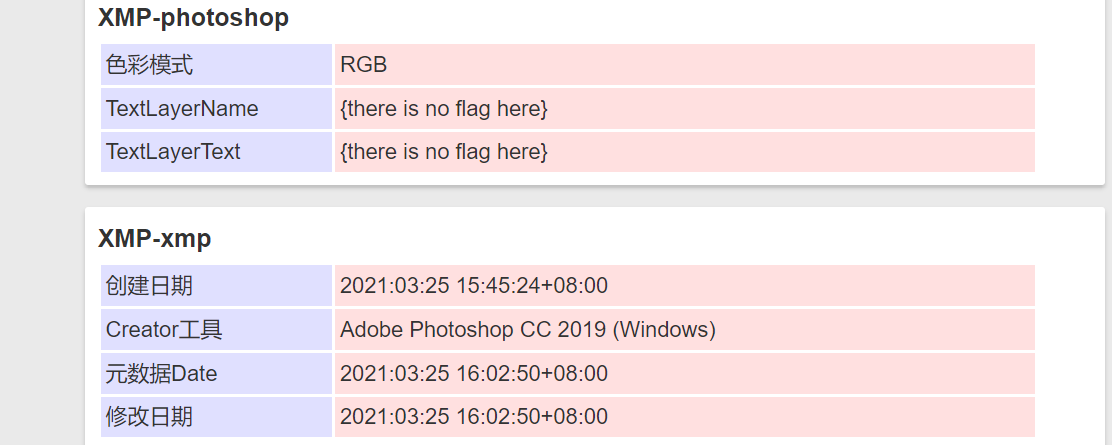
Task: Select the TextLayerName label cell
Action: point(216,109)
